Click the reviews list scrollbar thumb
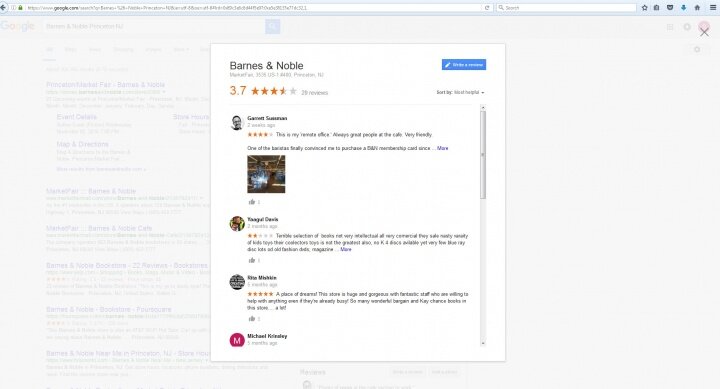 [483, 155]
